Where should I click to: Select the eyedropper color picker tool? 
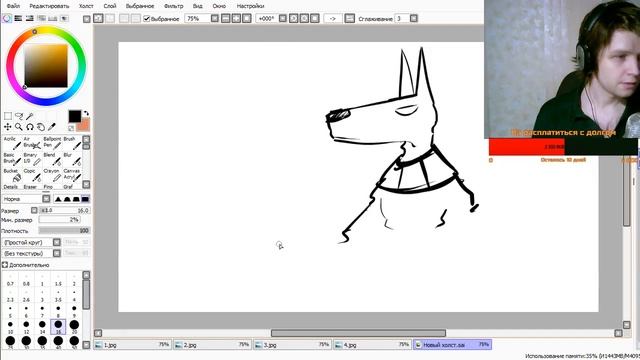click(52, 127)
